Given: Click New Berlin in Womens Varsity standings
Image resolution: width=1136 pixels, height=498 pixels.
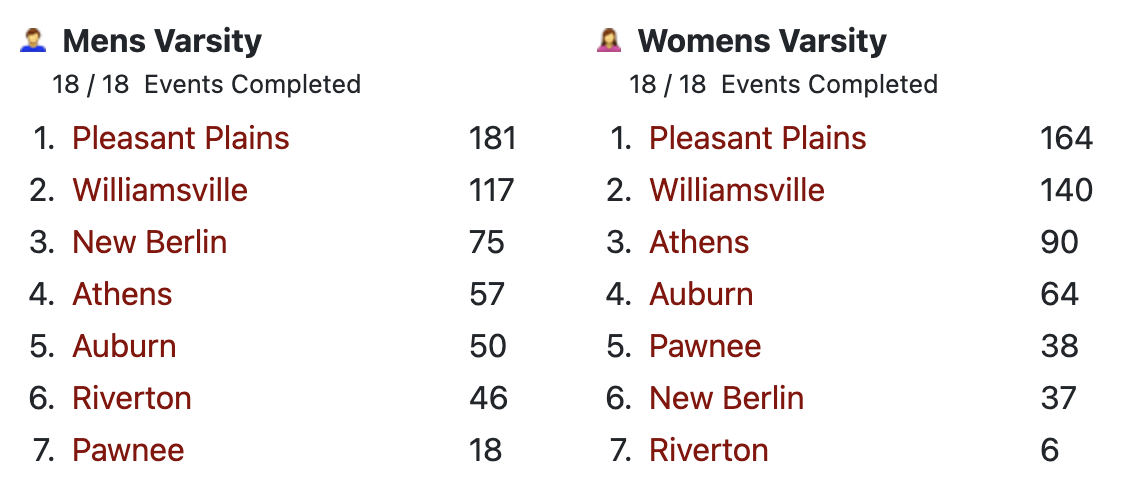Looking at the screenshot, I should (727, 399).
